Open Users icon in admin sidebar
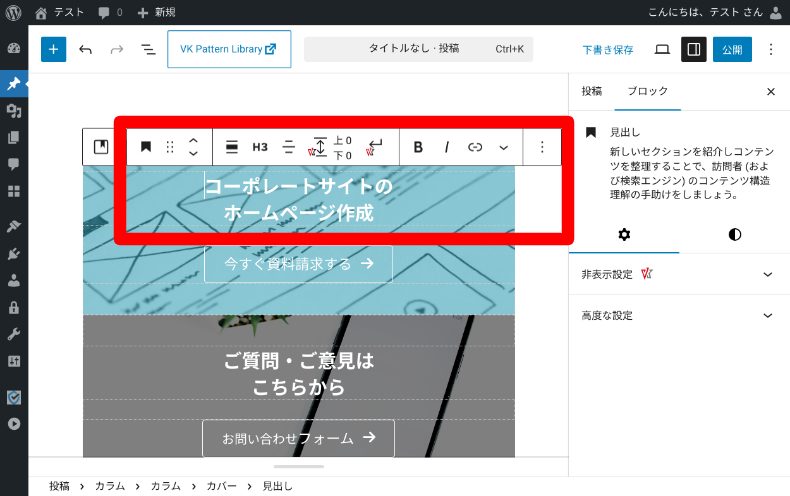The height and width of the screenshot is (496, 790). coord(14,281)
